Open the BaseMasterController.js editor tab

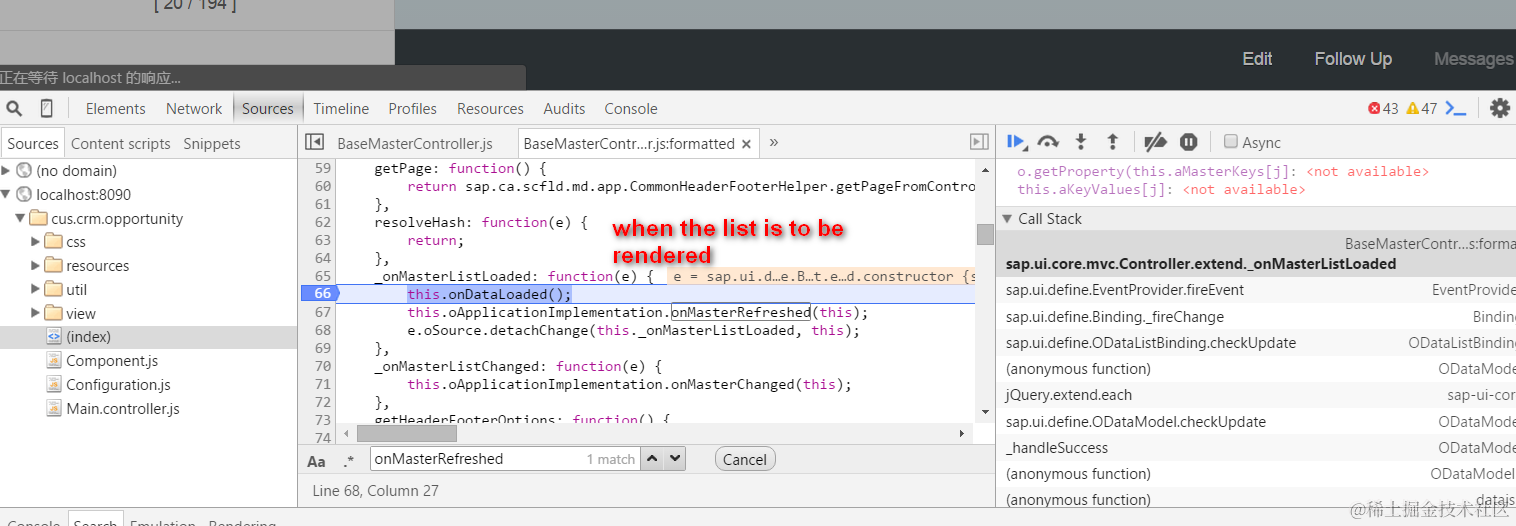[x=415, y=143]
